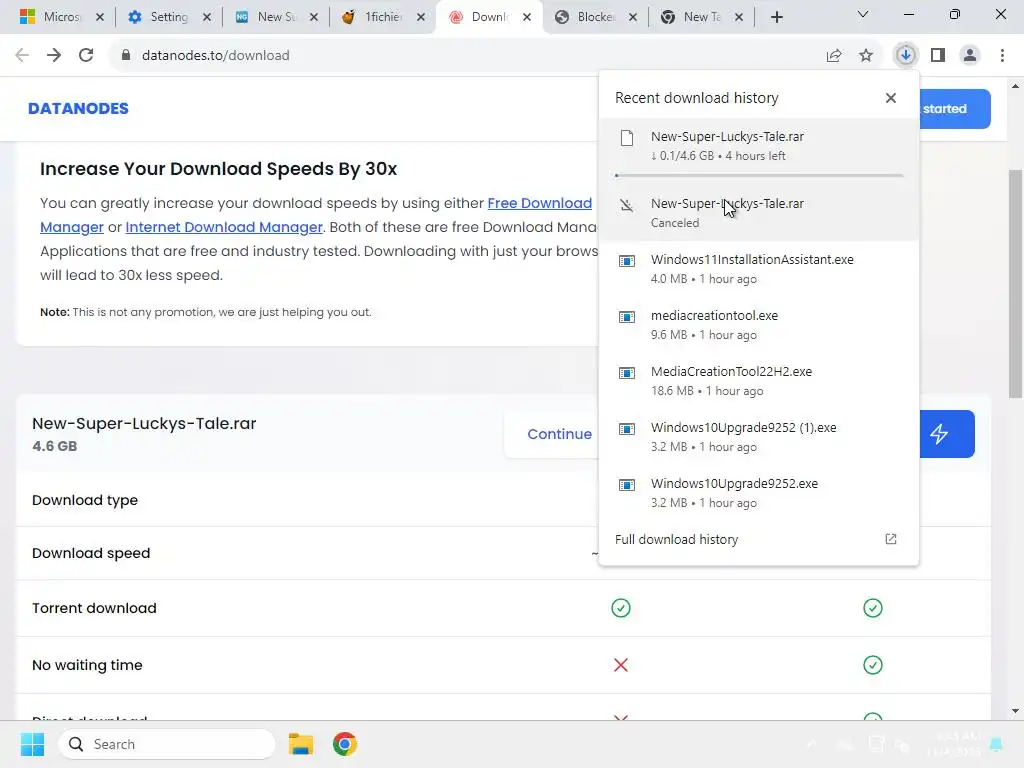Open the Windows Start menu
The width and height of the screenshot is (1024, 768).
pos(32,744)
